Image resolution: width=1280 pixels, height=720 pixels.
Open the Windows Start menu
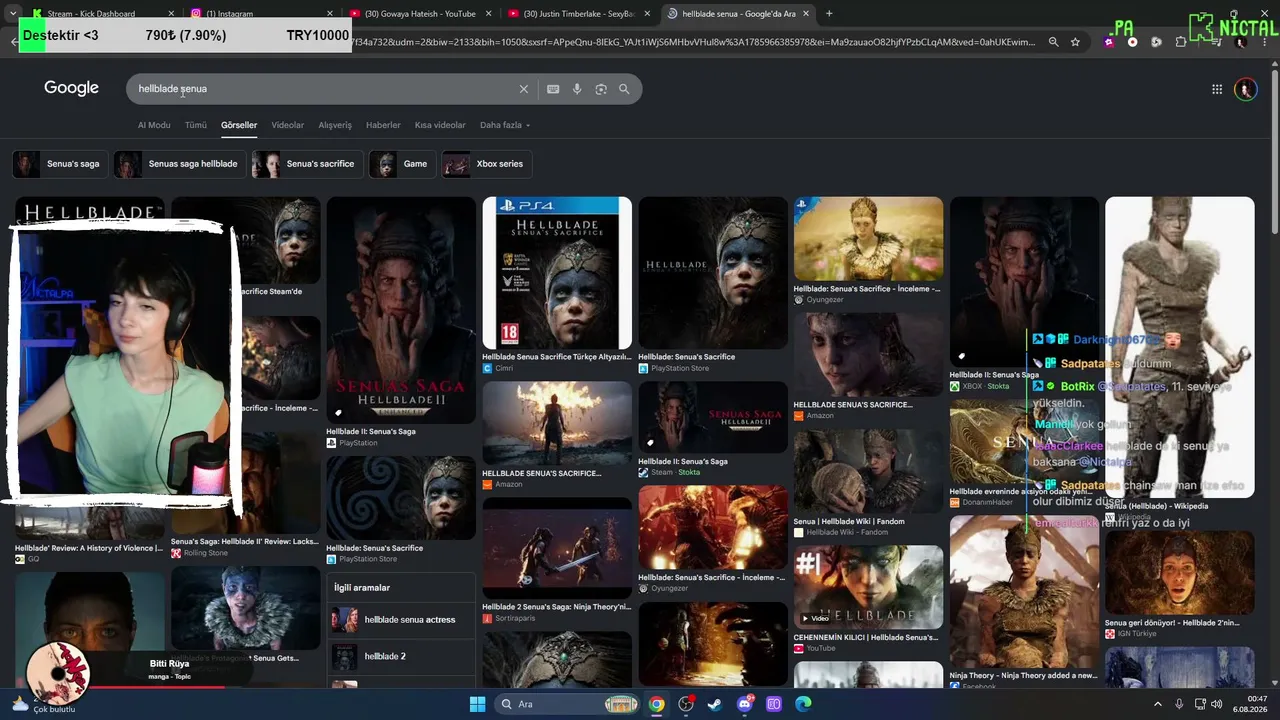[x=477, y=704]
